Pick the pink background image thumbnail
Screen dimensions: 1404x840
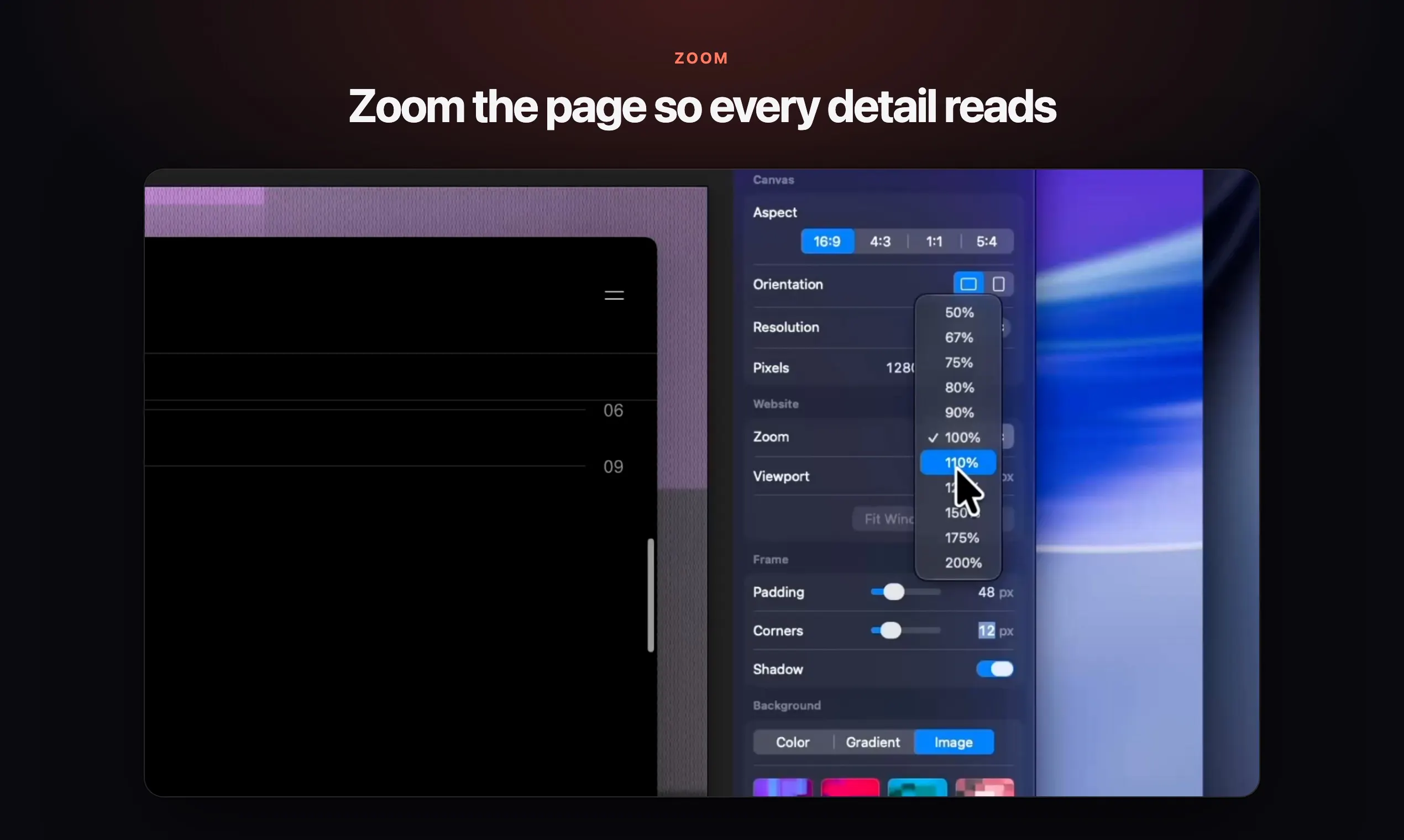[984, 788]
